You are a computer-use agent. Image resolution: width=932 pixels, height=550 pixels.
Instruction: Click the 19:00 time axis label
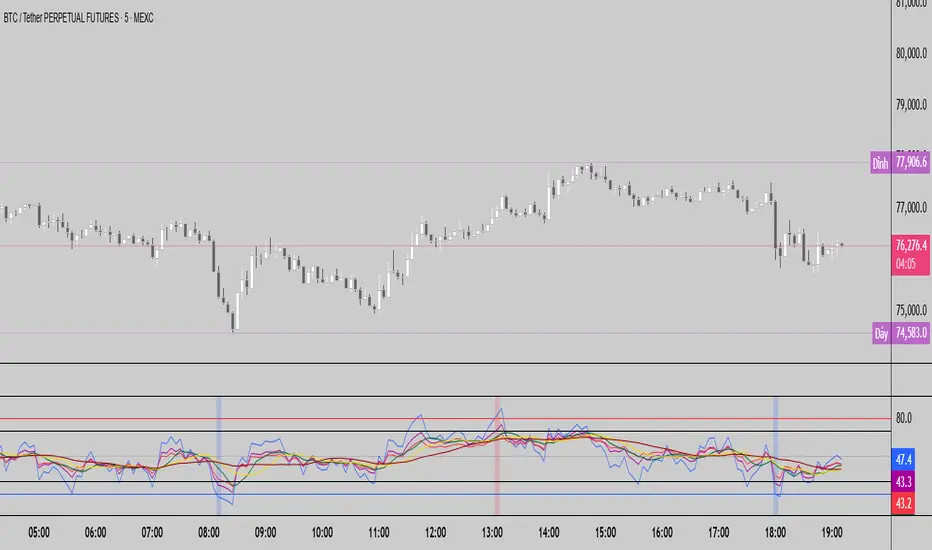tap(832, 533)
